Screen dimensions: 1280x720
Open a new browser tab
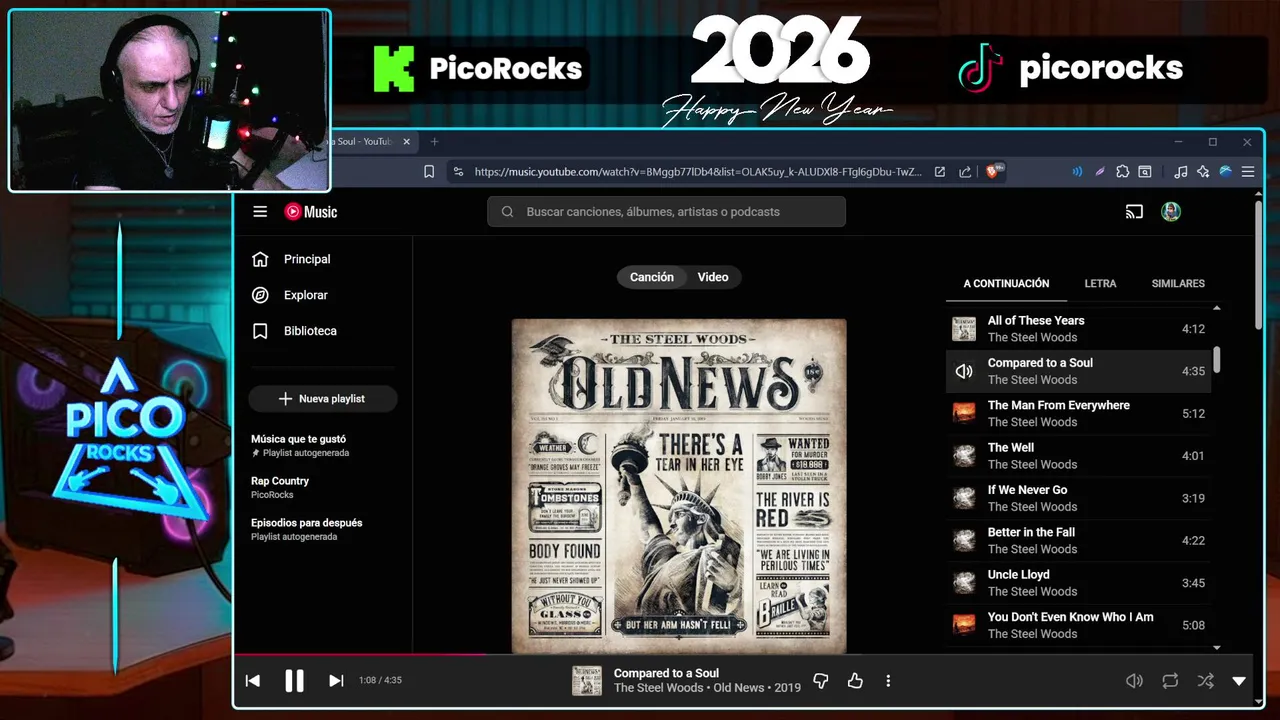point(434,142)
